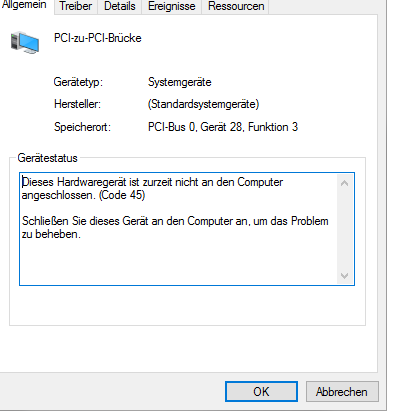The width and height of the screenshot is (393, 416).
Task: Click the Systemgeräte value text
Action: coord(180,82)
